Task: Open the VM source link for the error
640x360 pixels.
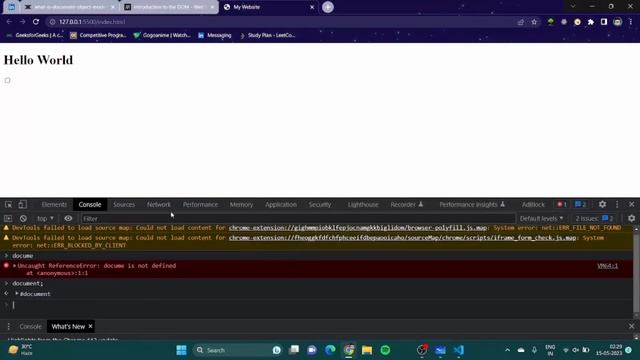Action: point(607,266)
